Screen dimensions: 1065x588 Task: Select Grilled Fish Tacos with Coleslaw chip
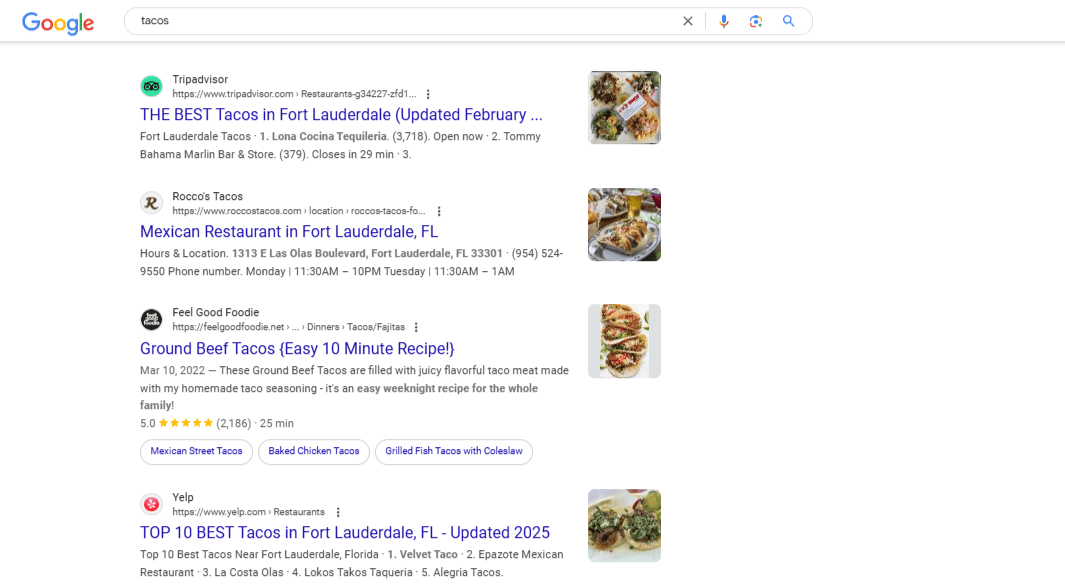tap(454, 452)
